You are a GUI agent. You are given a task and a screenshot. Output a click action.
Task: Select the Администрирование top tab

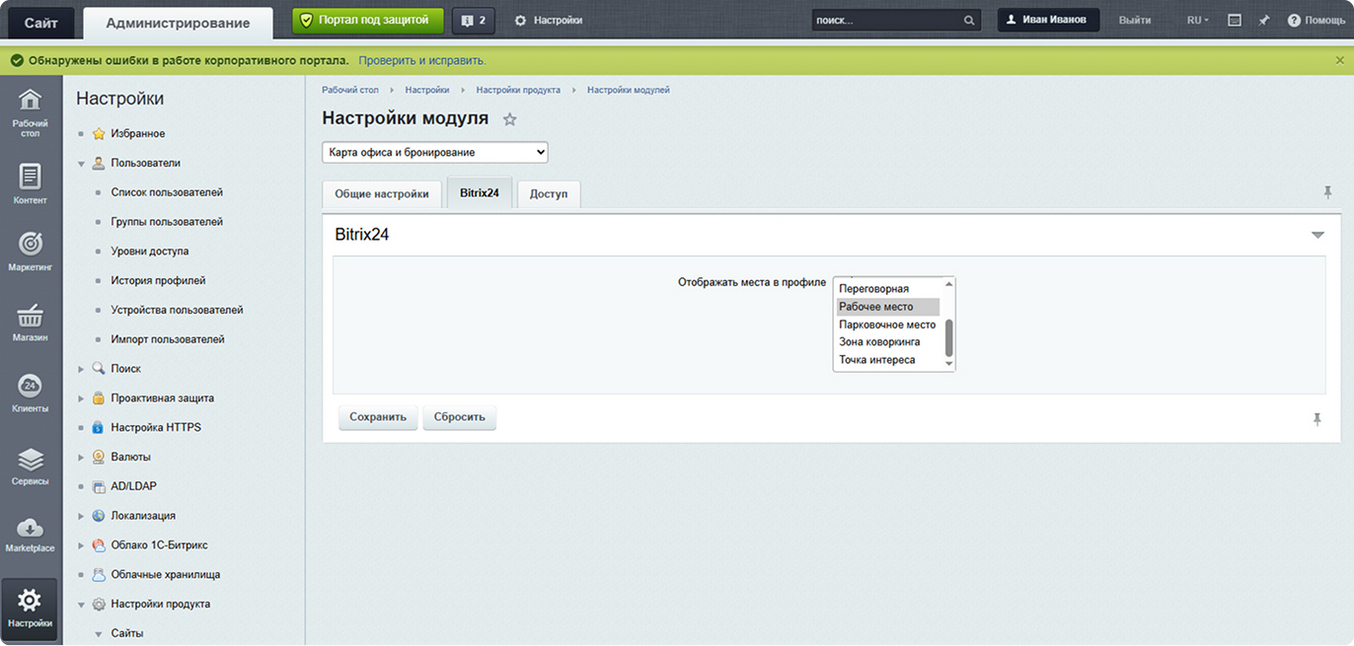tap(178, 23)
